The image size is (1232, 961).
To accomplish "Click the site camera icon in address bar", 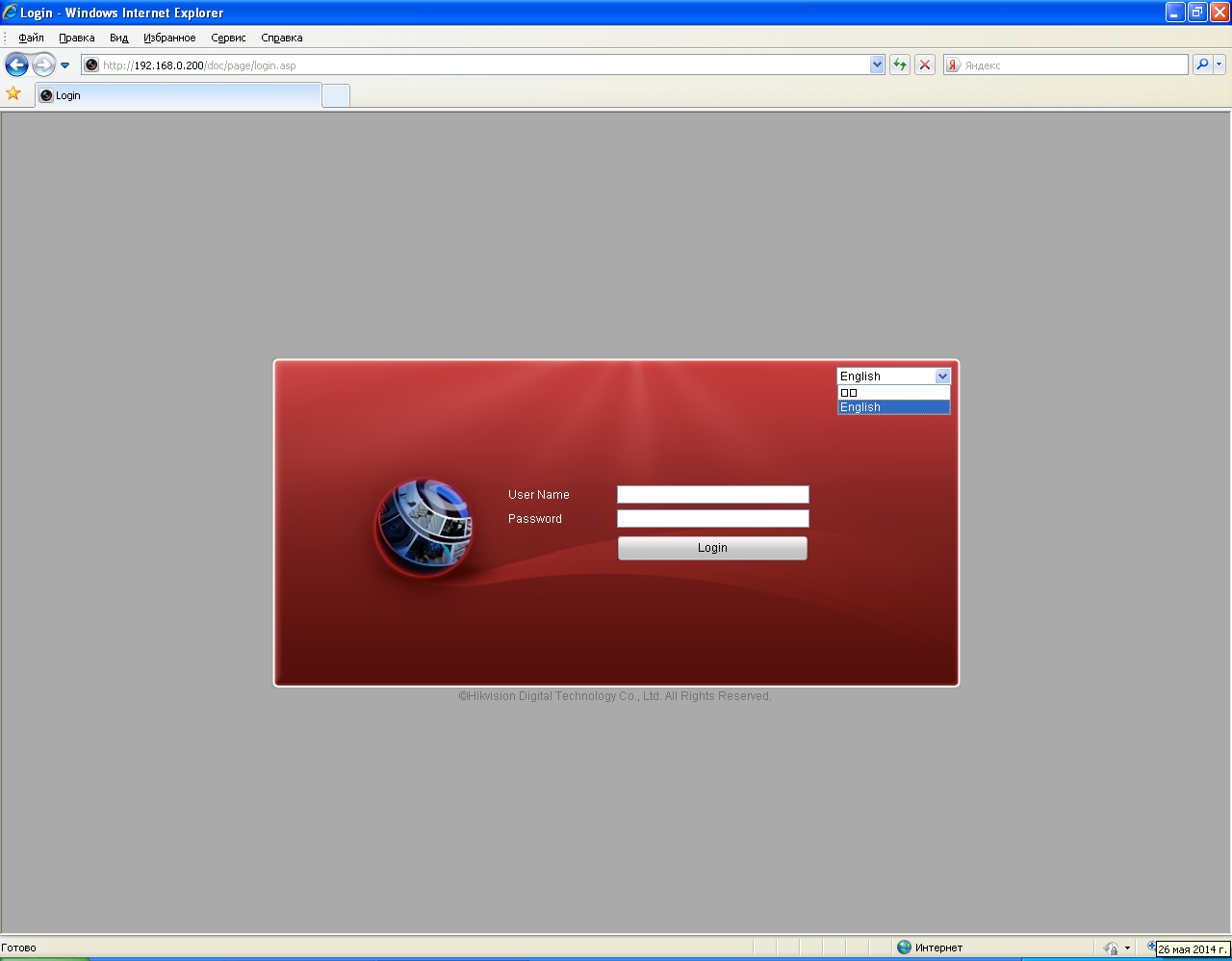I will pyautogui.click(x=91, y=65).
